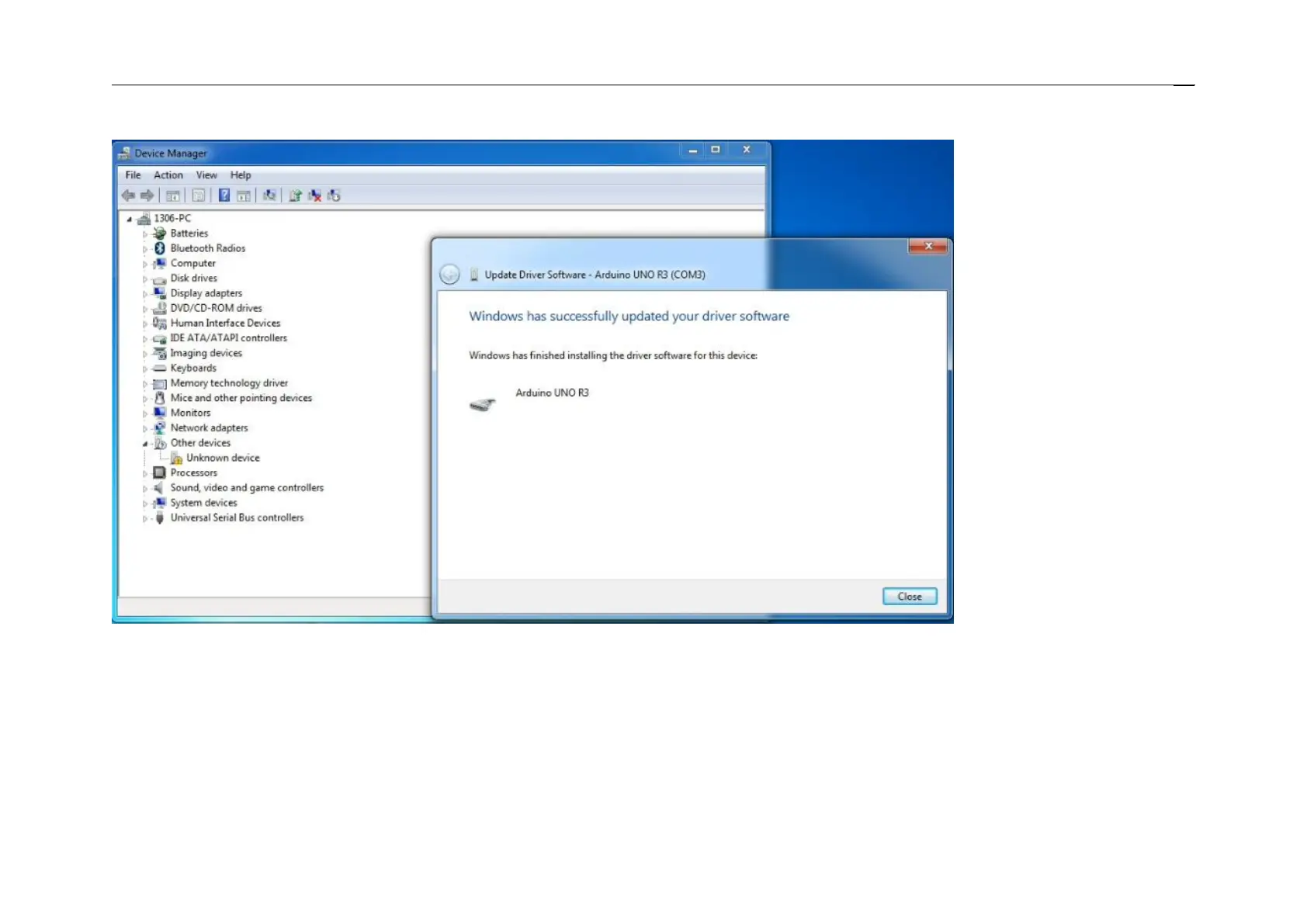Click the Scan for hardware changes icon

269,196
